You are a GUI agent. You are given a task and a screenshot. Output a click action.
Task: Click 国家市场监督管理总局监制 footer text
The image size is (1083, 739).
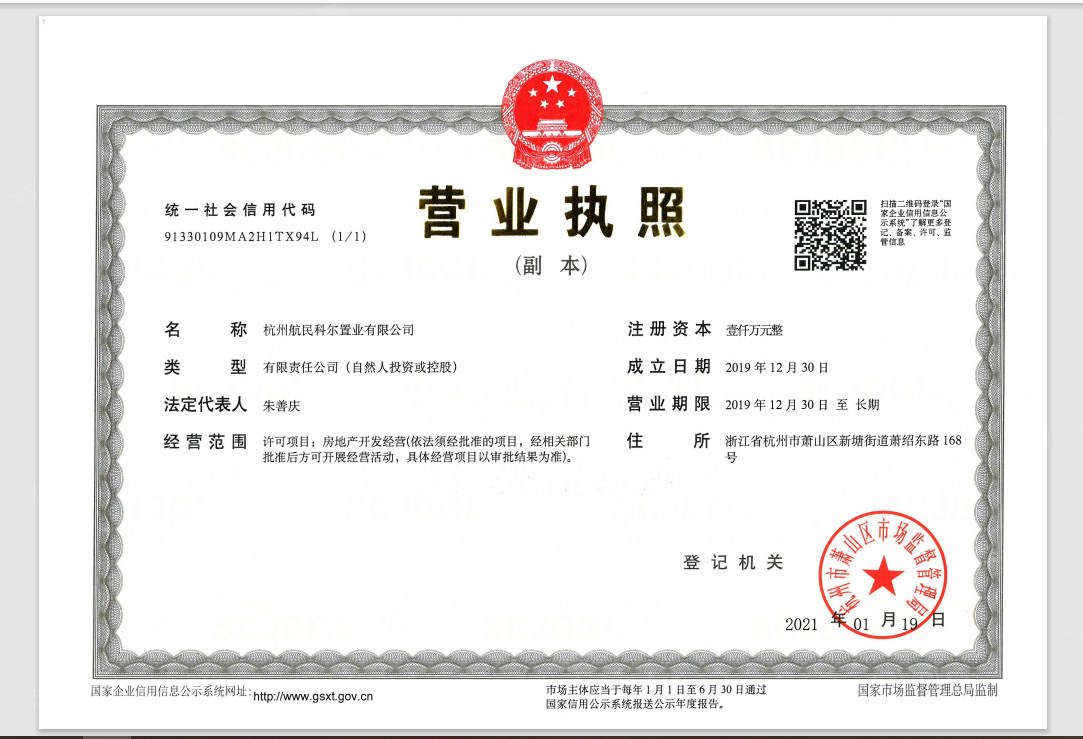pyautogui.click(x=927, y=690)
